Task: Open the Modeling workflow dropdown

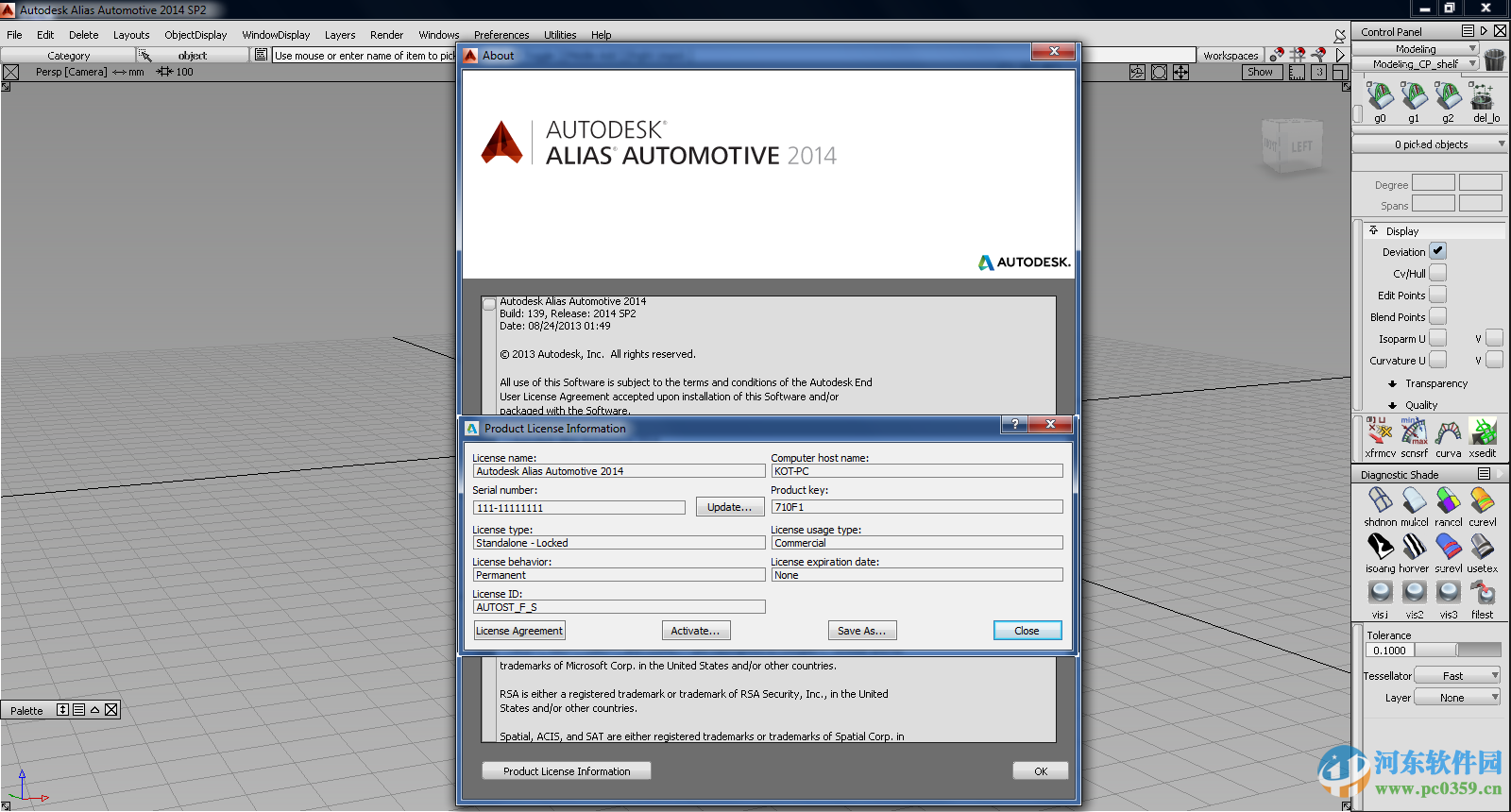Action: (x=1416, y=48)
